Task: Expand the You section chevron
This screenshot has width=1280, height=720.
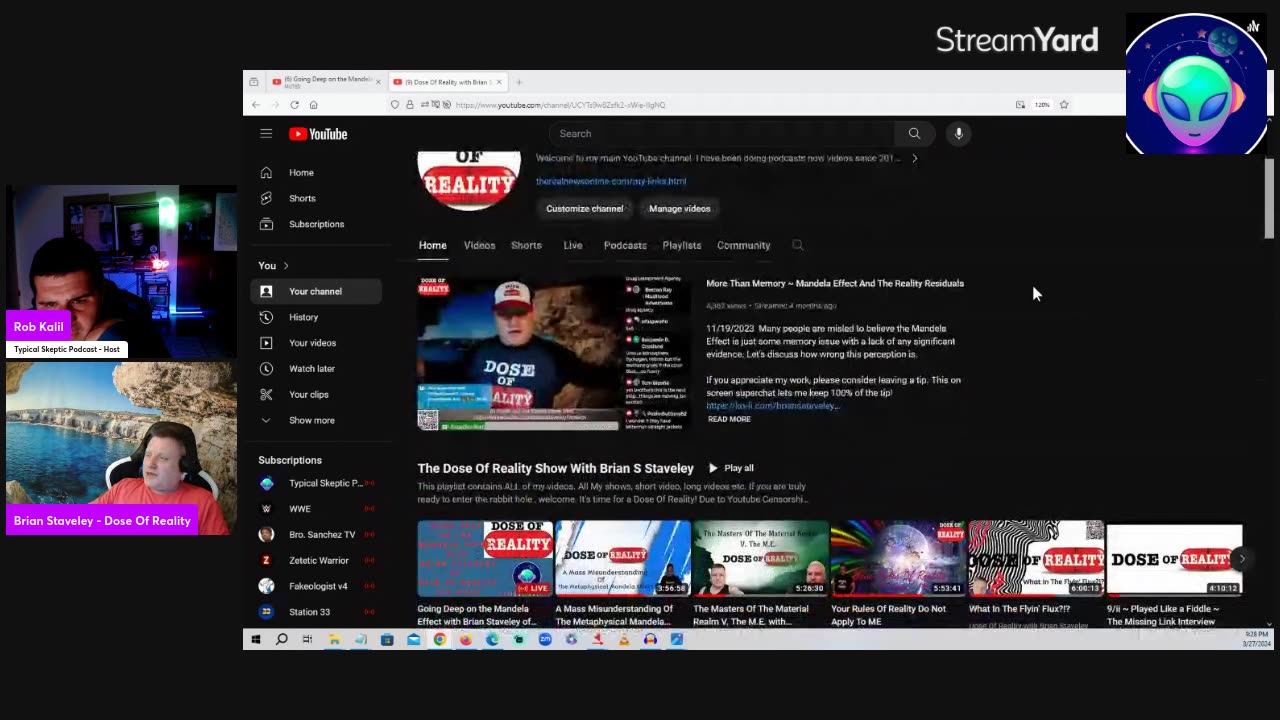Action: point(286,265)
